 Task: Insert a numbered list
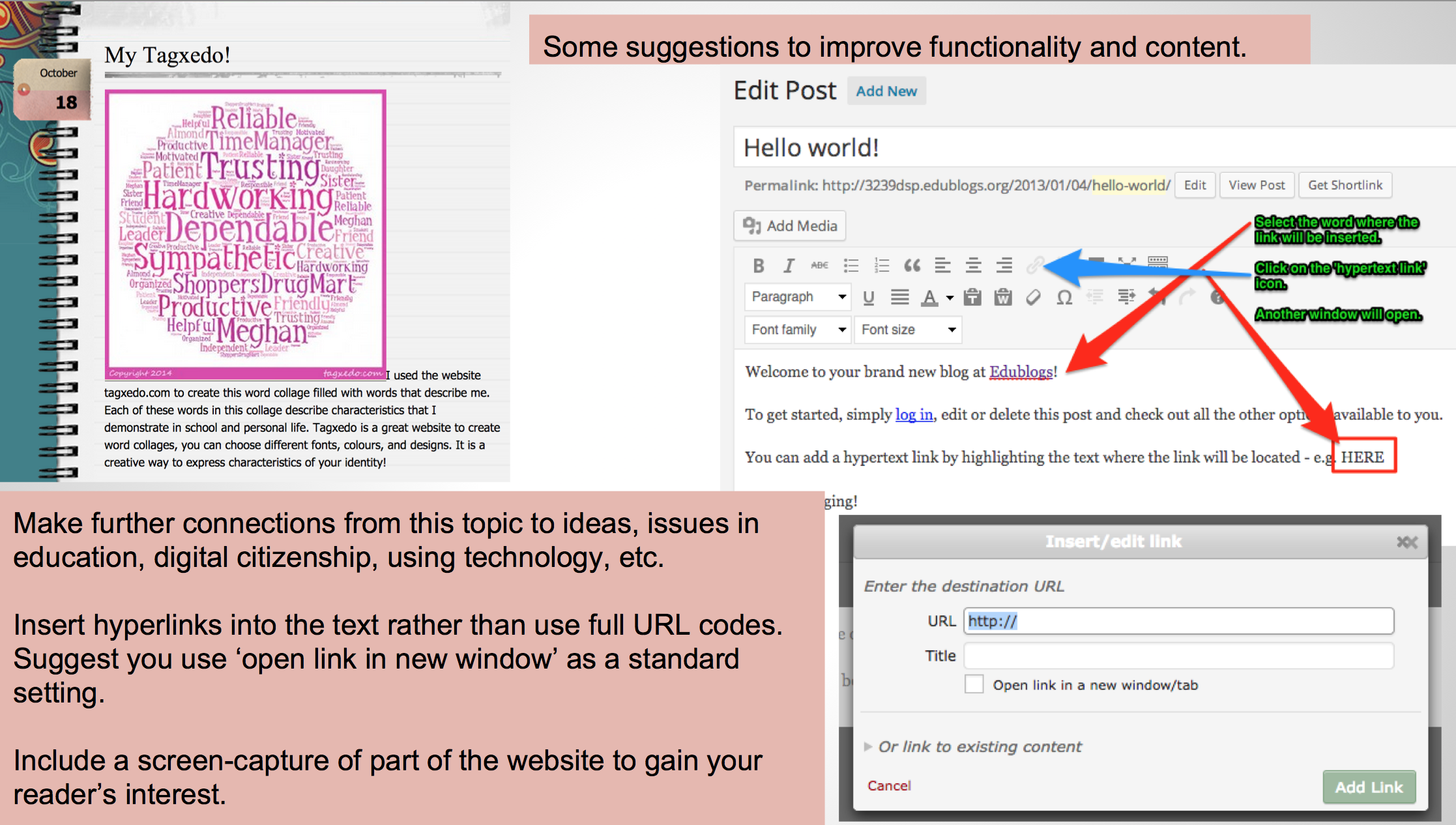coord(881,266)
